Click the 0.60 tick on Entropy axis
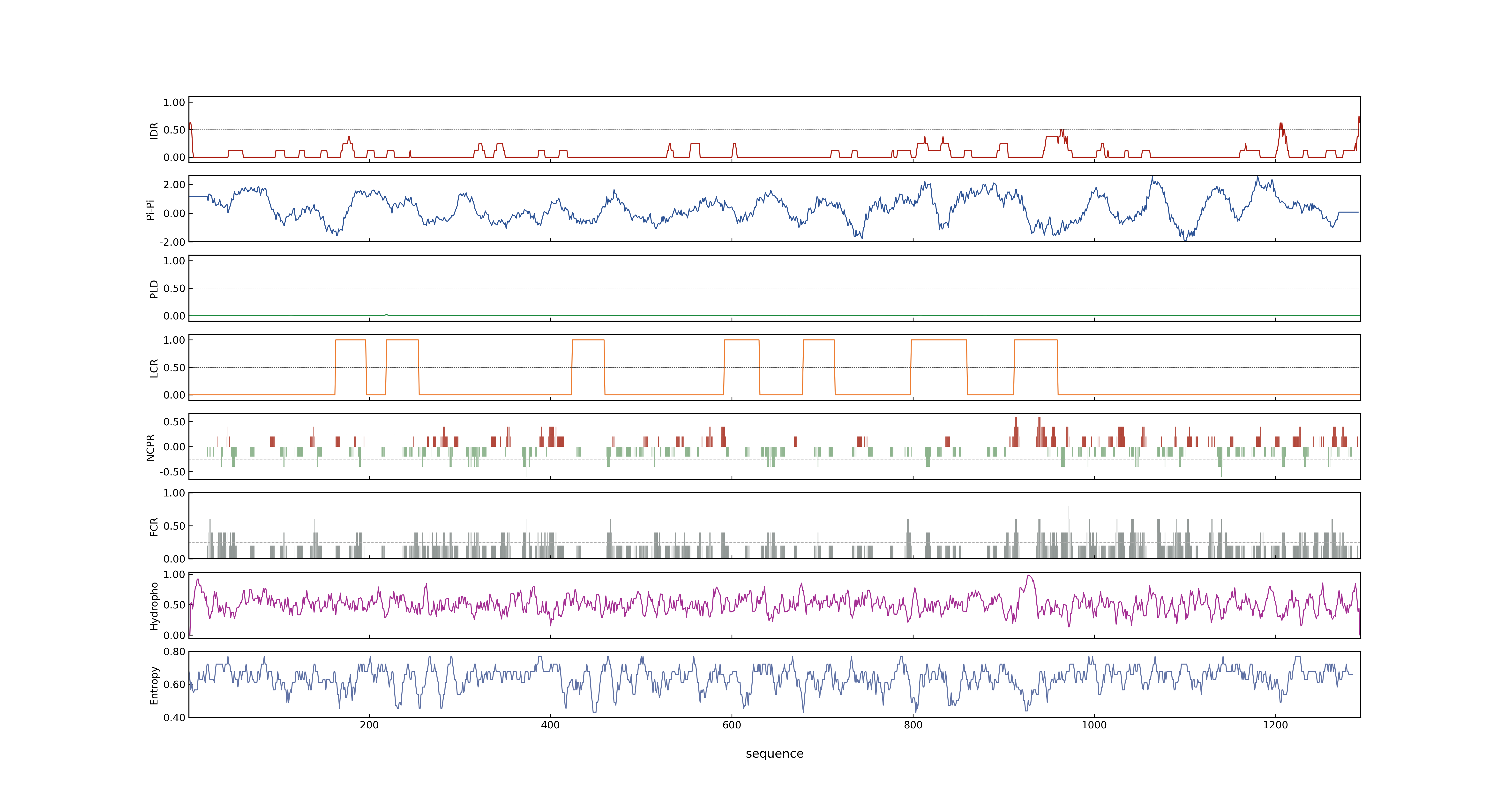The width and height of the screenshot is (1512, 806). coord(174,685)
